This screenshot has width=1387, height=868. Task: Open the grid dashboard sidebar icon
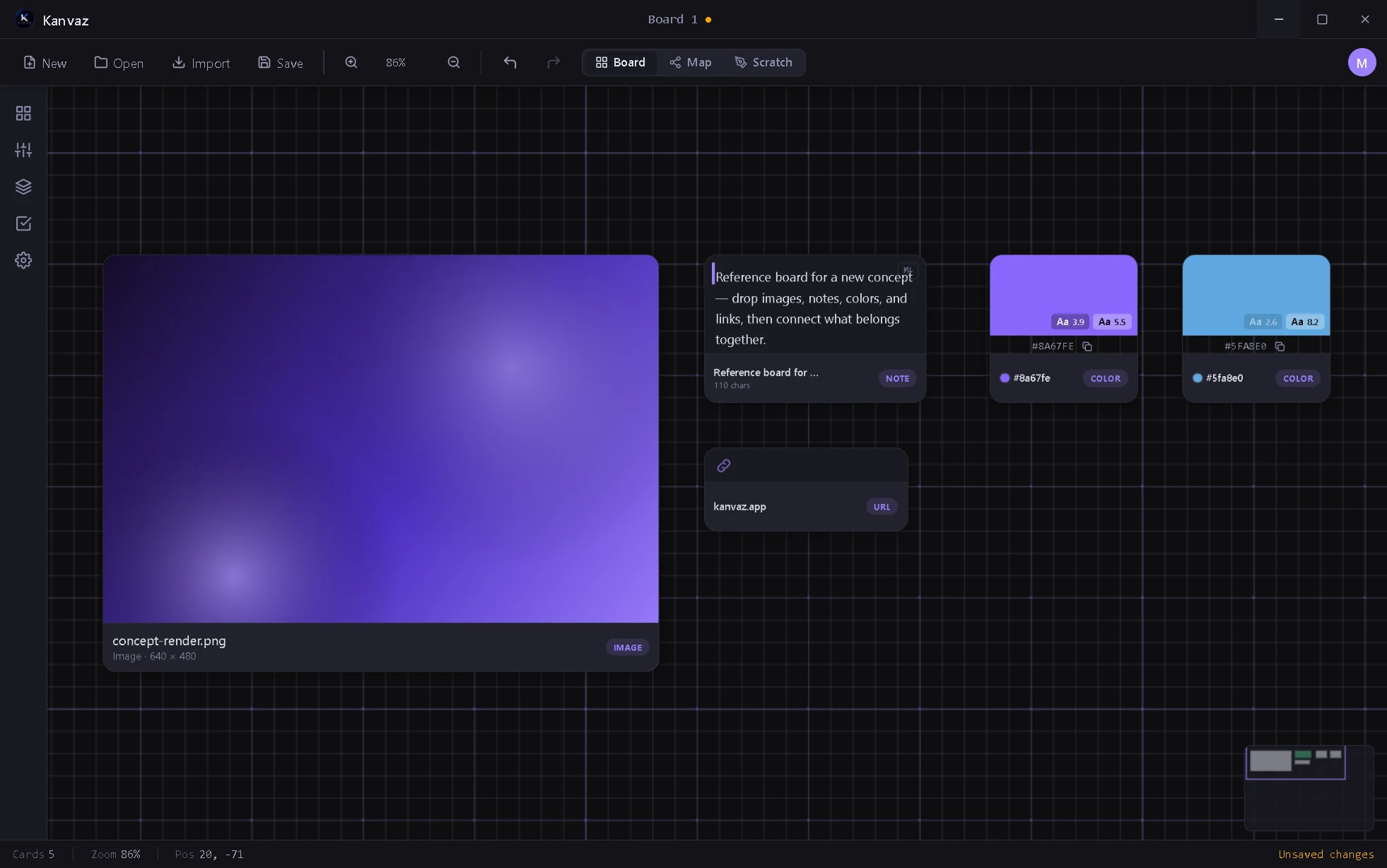23,113
